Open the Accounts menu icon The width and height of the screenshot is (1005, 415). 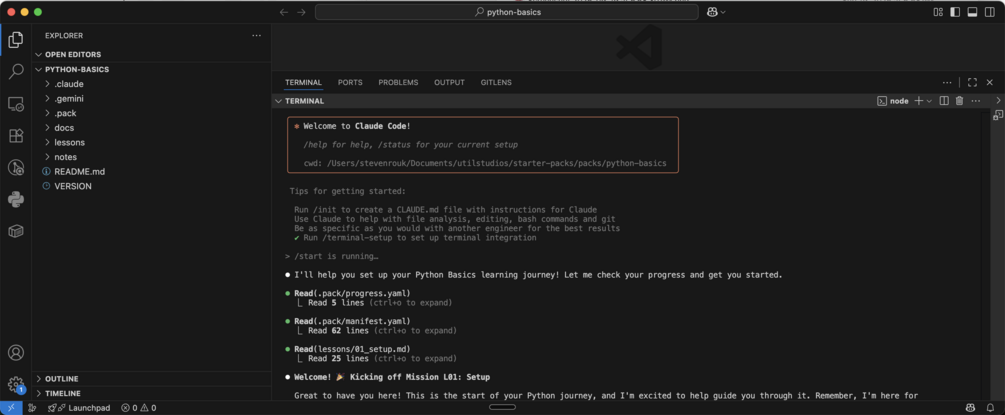coord(15,353)
